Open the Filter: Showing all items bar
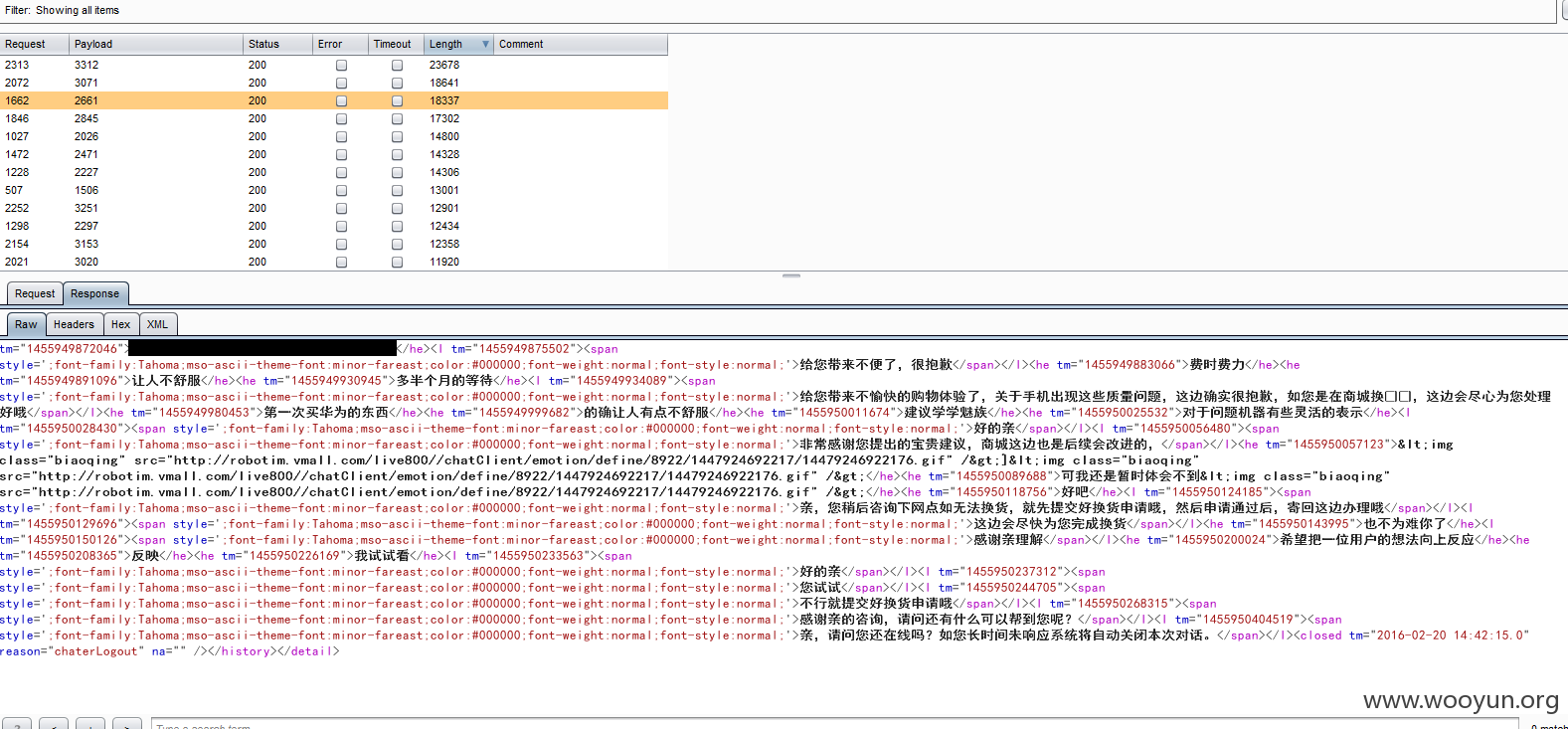The height and width of the screenshot is (729, 1568). 776,10
